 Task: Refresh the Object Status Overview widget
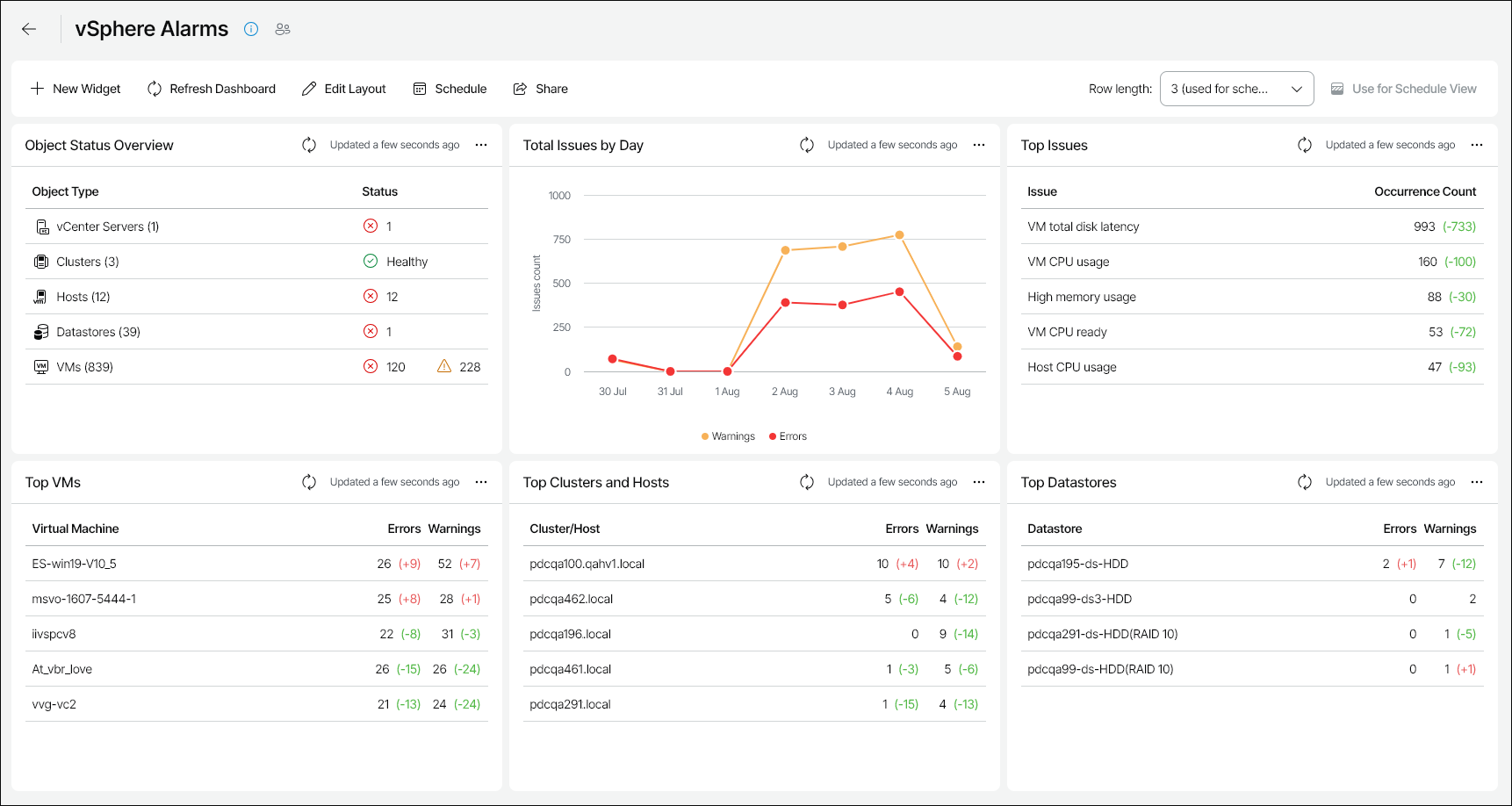coord(309,145)
